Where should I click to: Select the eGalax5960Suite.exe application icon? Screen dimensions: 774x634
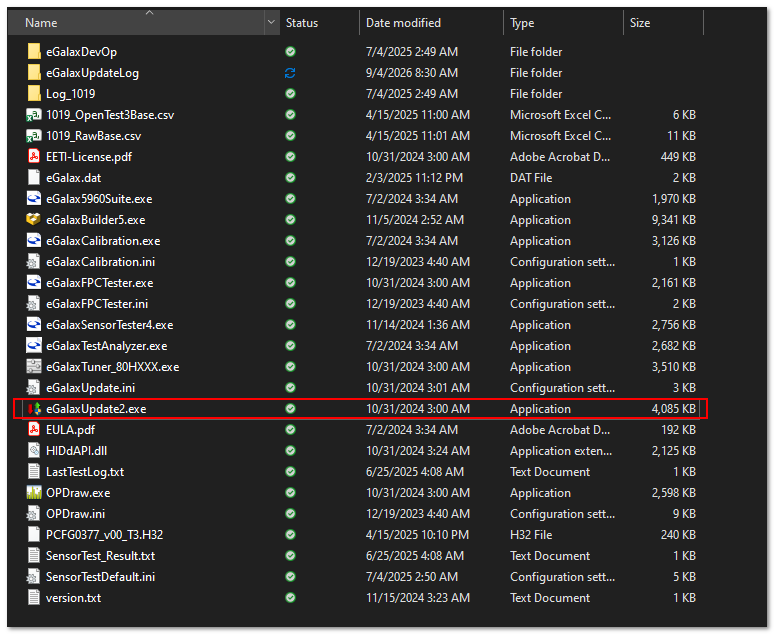coord(34,198)
